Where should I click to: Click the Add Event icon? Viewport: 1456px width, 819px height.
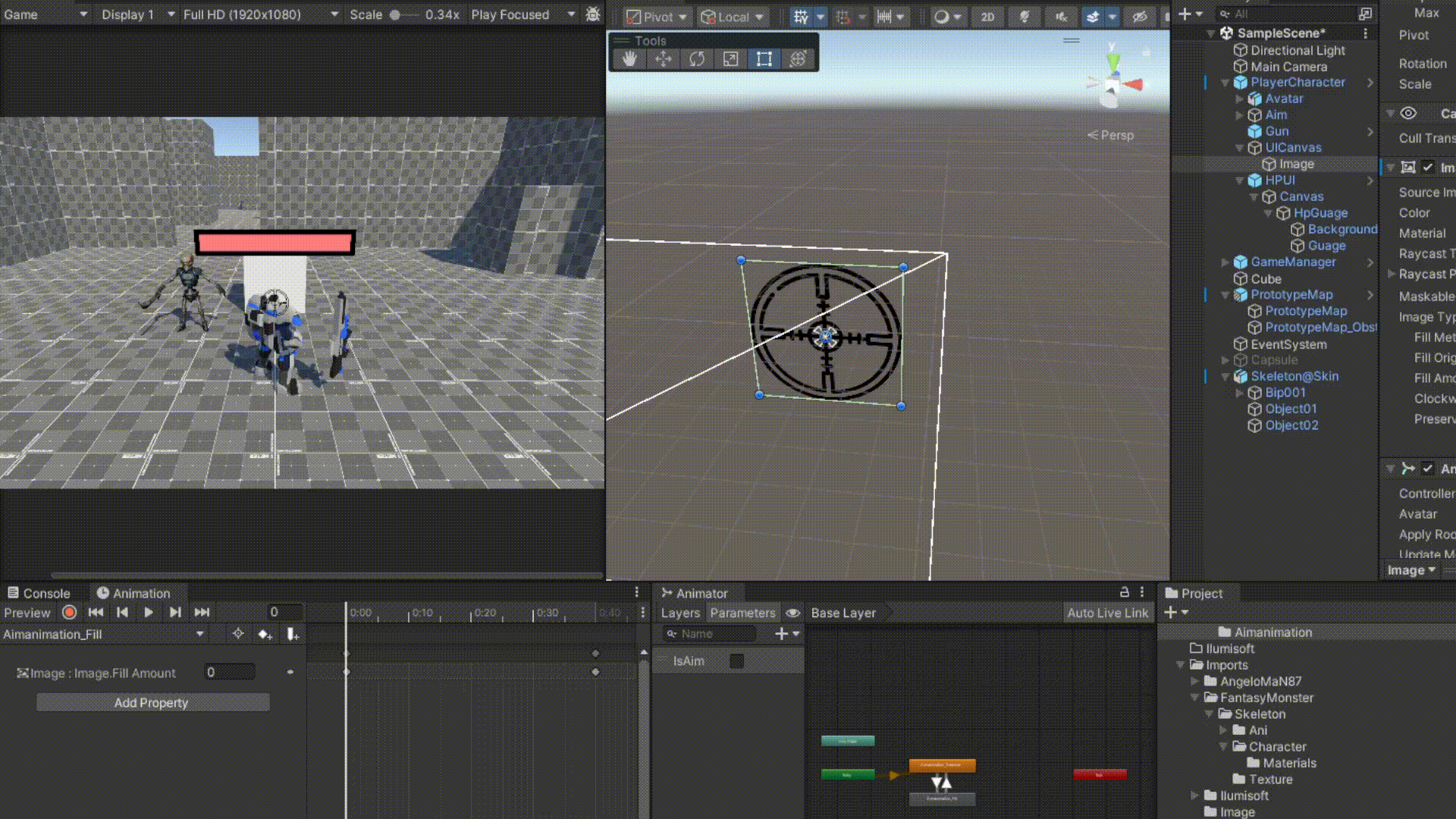point(292,634)
